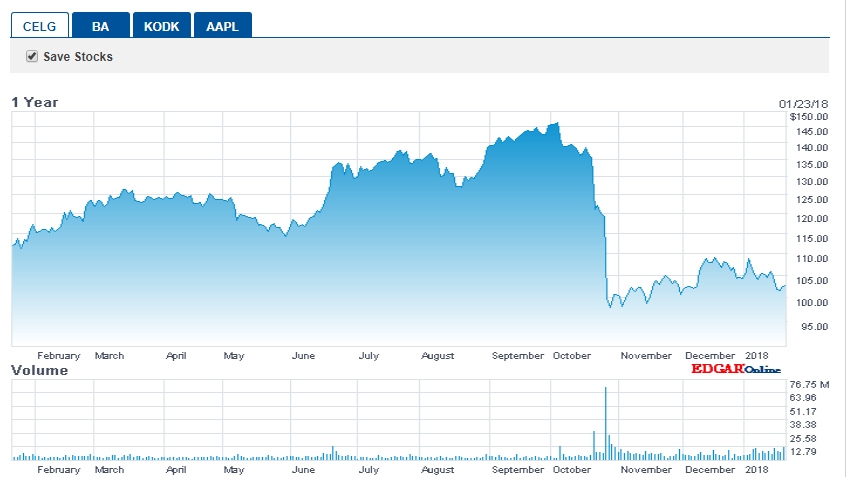Toggle the Save Stocks checkbox
Screen dimensions: 852x477
tap(32, 56)
